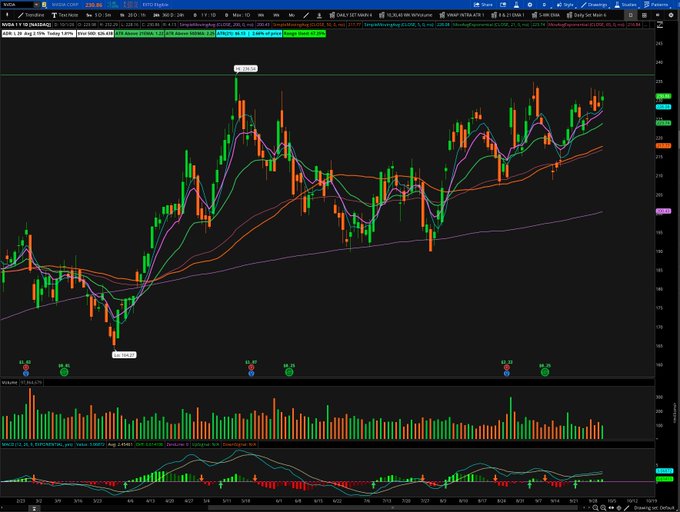Load the 10,30,40 WK W/Volume study set
The width and height of the screenshot is (680, 512).
(406, 15)
